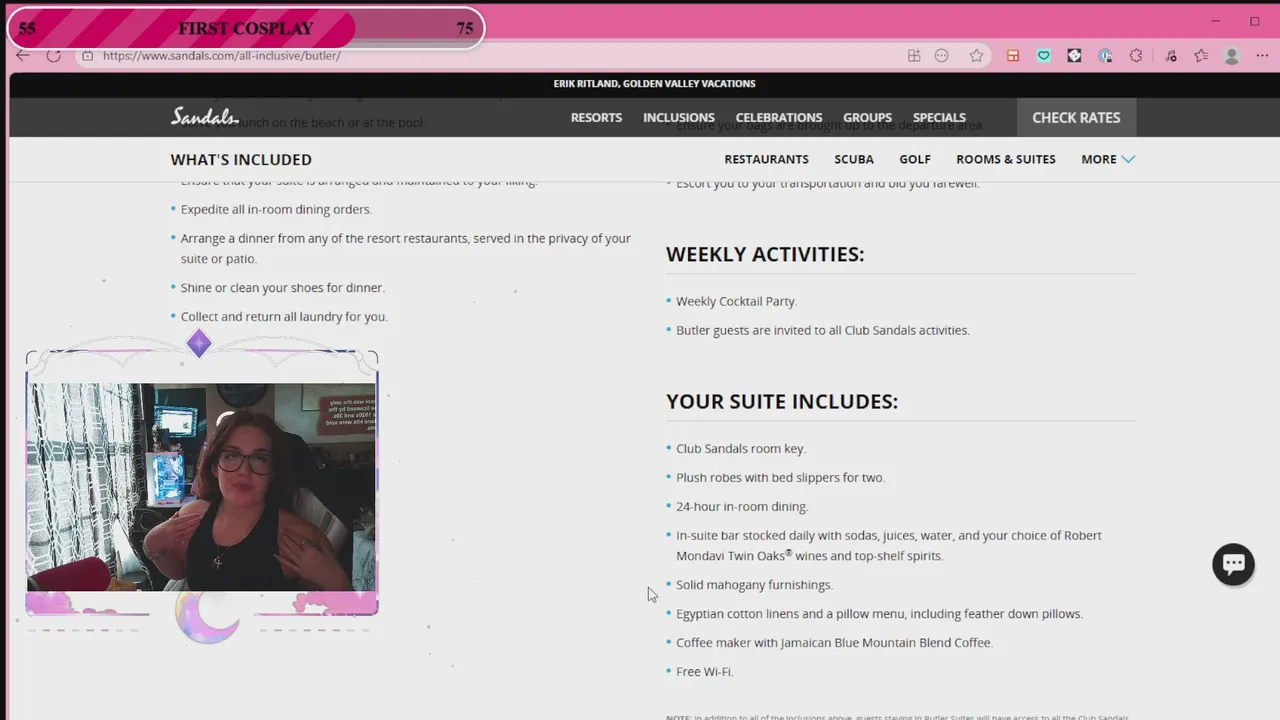Click 'In-suite bar stocked daily with sodas' item
The height and width of the screenshot is (720, 1280).
click(x=888, y=546)
